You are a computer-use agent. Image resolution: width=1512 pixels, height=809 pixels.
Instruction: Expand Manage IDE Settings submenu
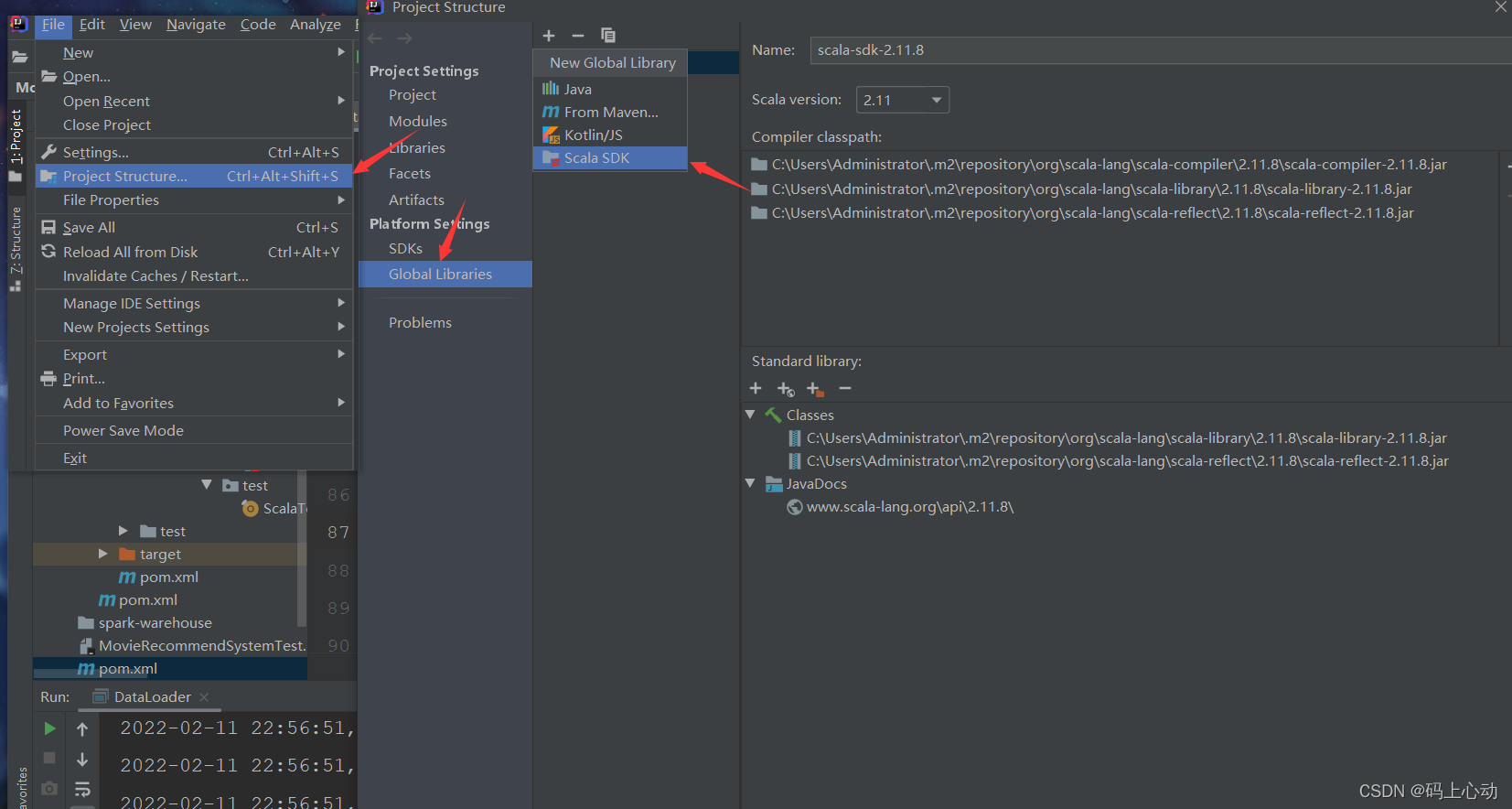(x=194, y=303)
